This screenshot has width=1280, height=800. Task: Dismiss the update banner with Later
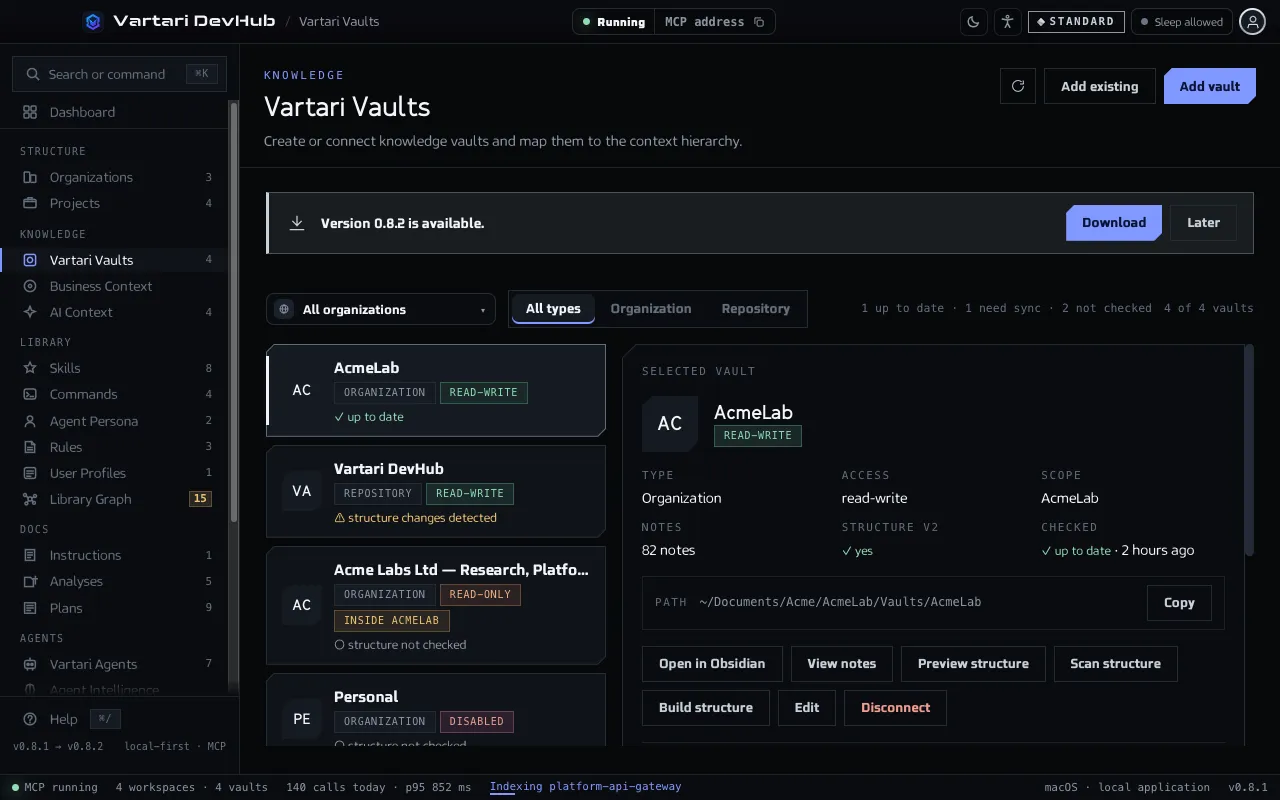point(1203,223)
